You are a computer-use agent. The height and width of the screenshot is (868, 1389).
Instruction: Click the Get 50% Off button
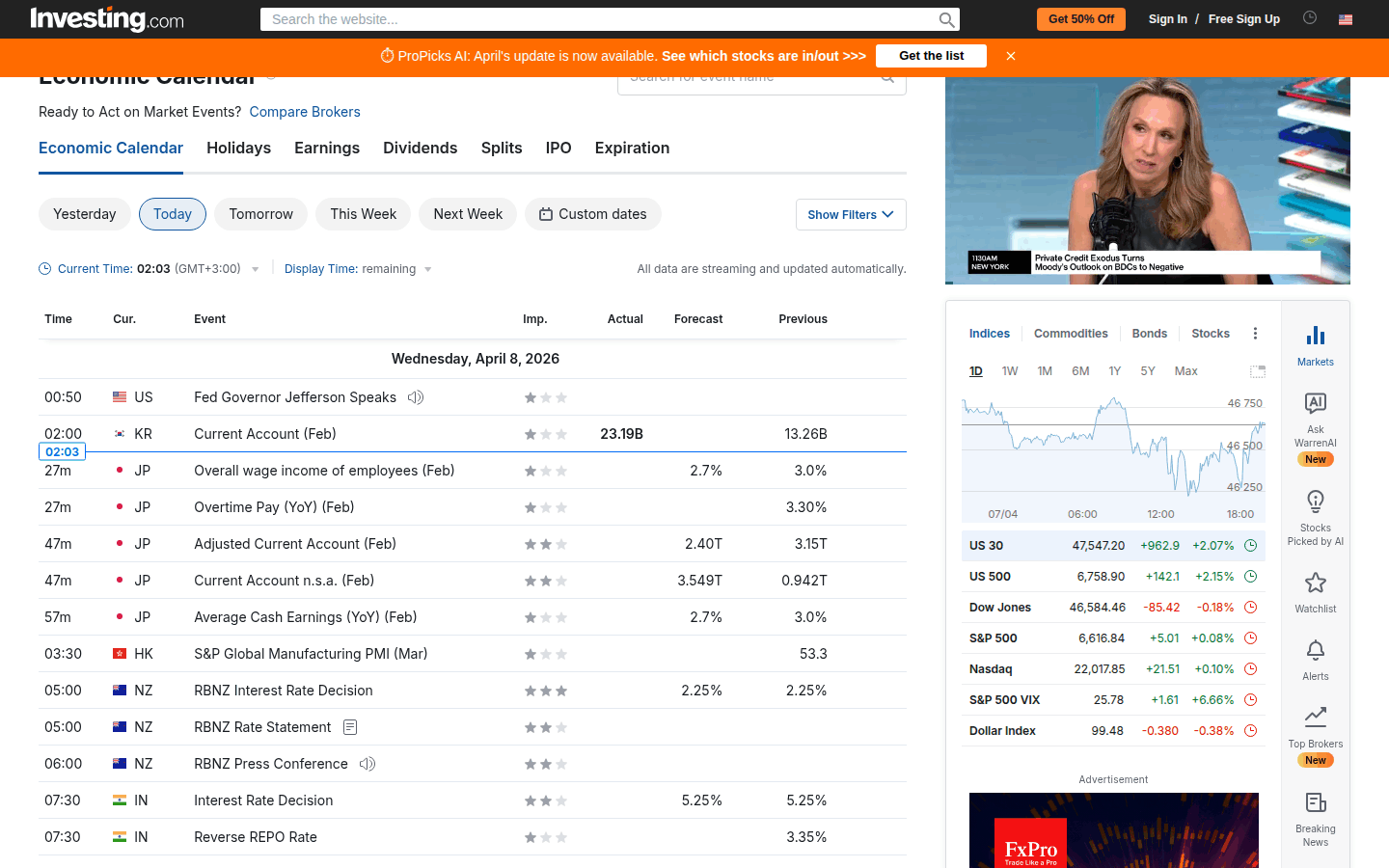point(1080,19)
